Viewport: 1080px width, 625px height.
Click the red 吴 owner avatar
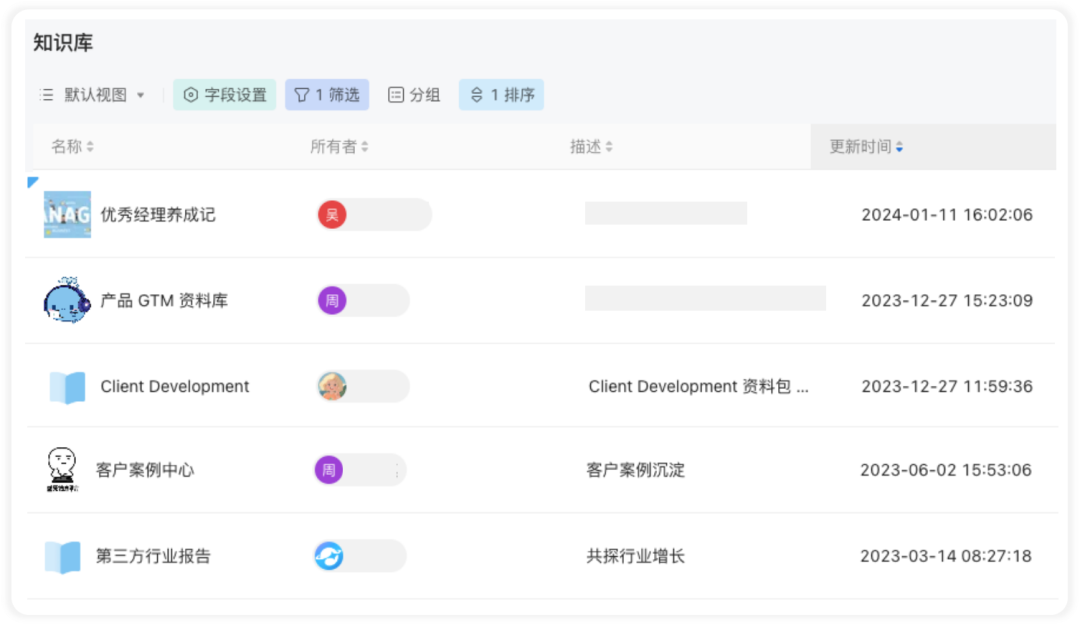[332, 215]
